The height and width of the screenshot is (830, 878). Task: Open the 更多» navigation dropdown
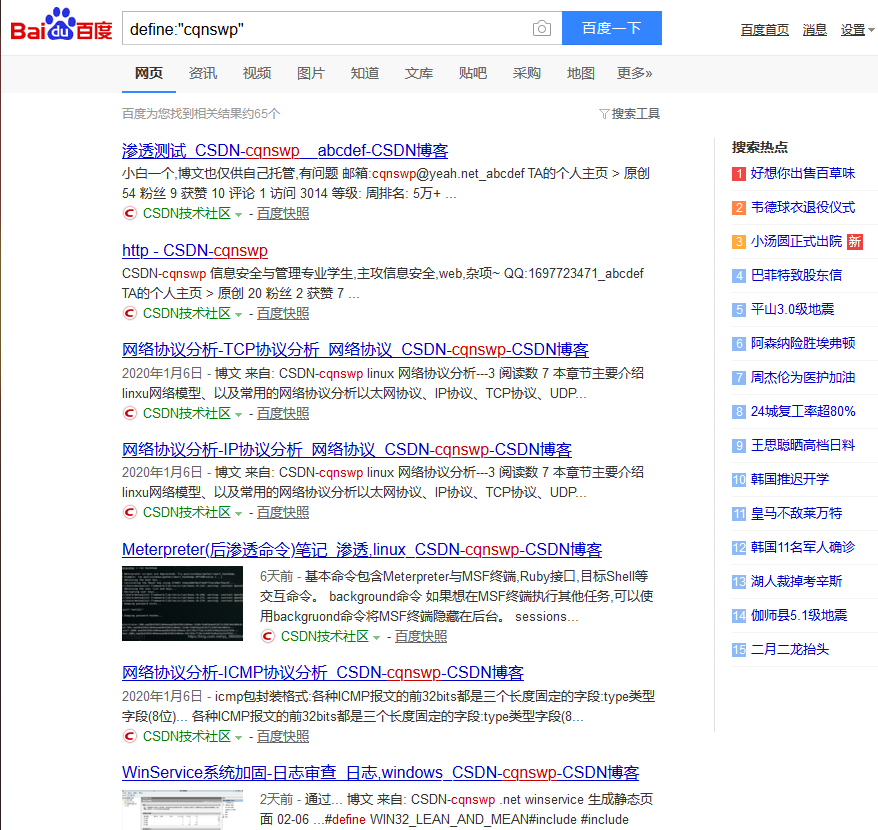point(635,73)
